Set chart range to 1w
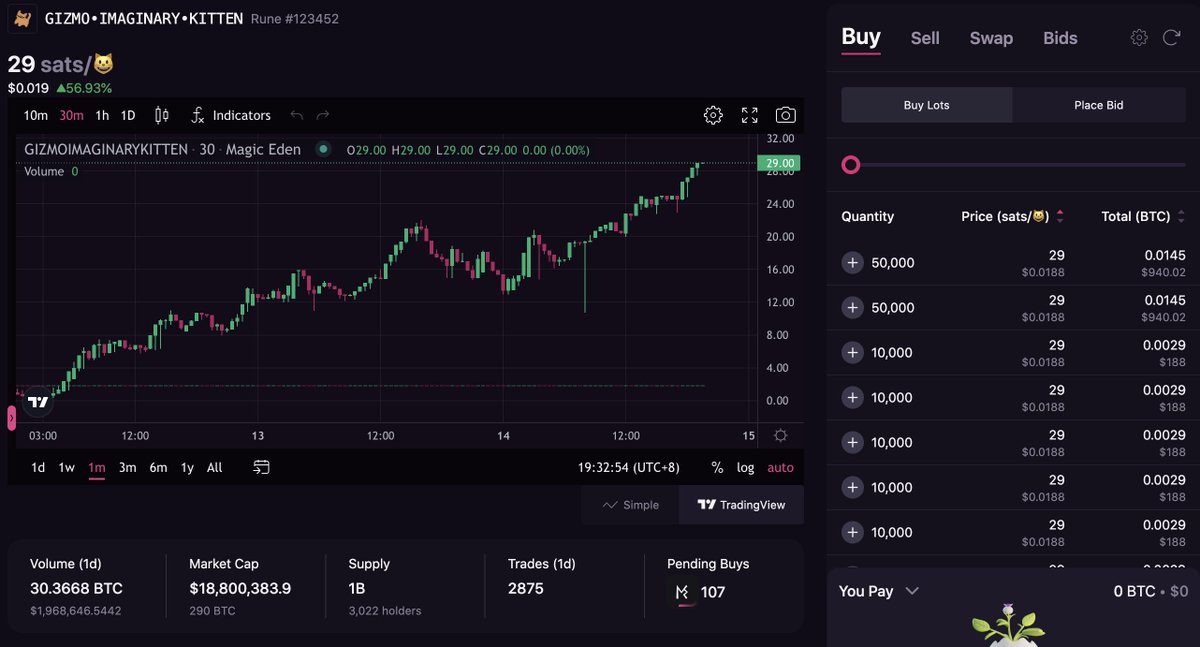 tap(66, 467)
